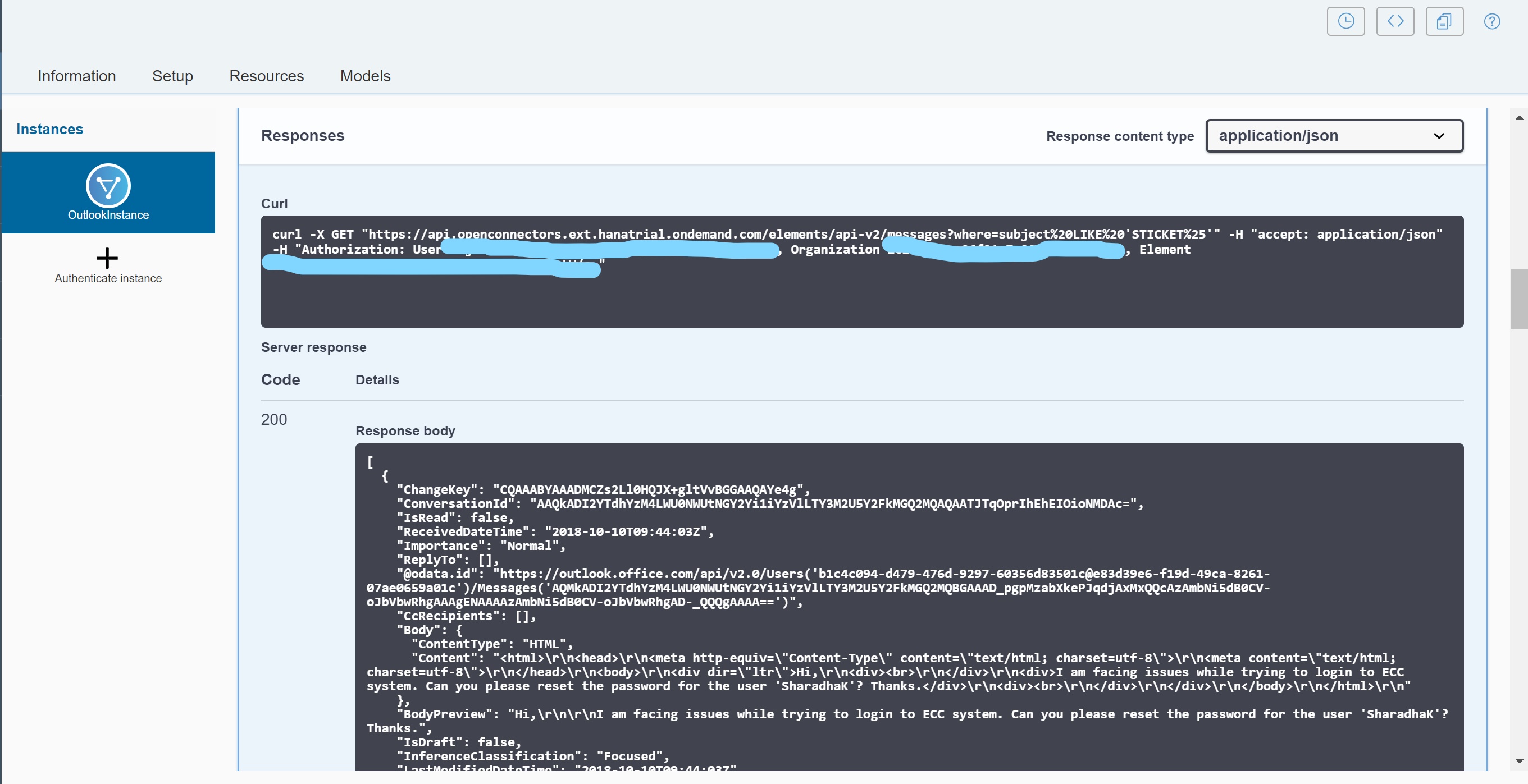Screen dimensions: 1528x784
Task: Click the plus icon to authenticate instance
Action: coord(107,258)
